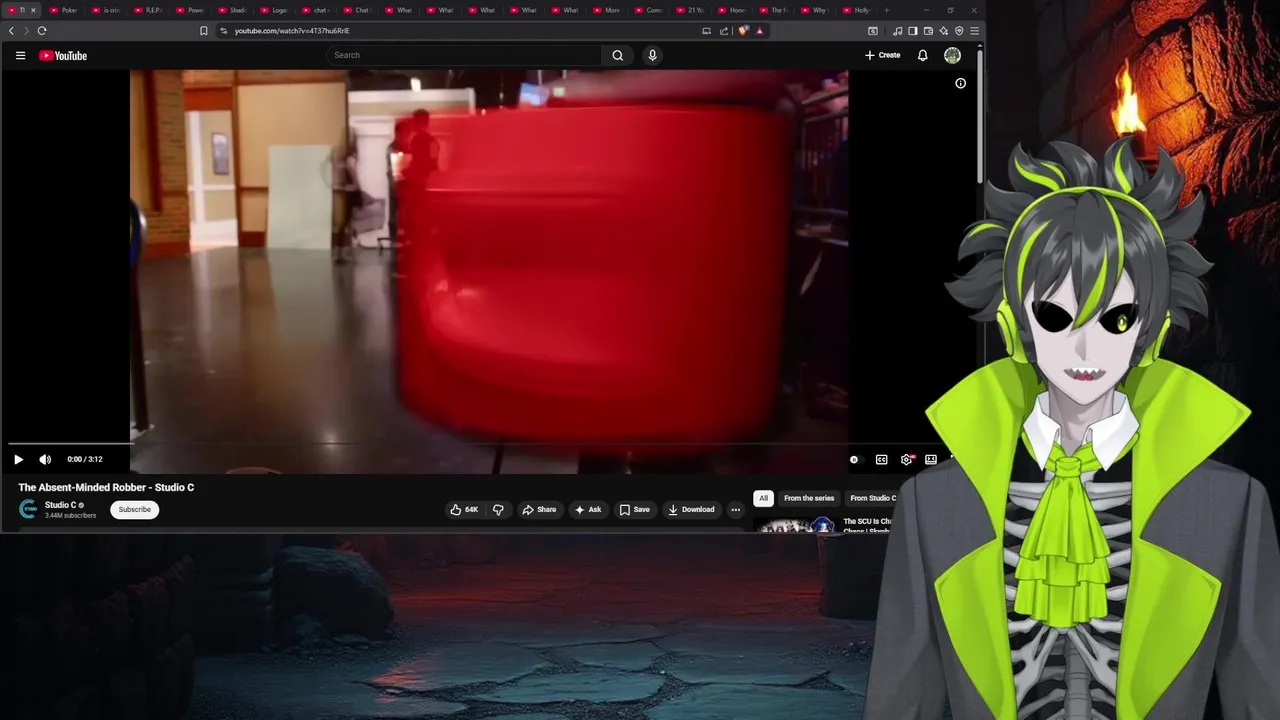The width and height of the screenshot is (1280, 720).
Task: Click the page vertical scrollbar
Action: (980, 115)
